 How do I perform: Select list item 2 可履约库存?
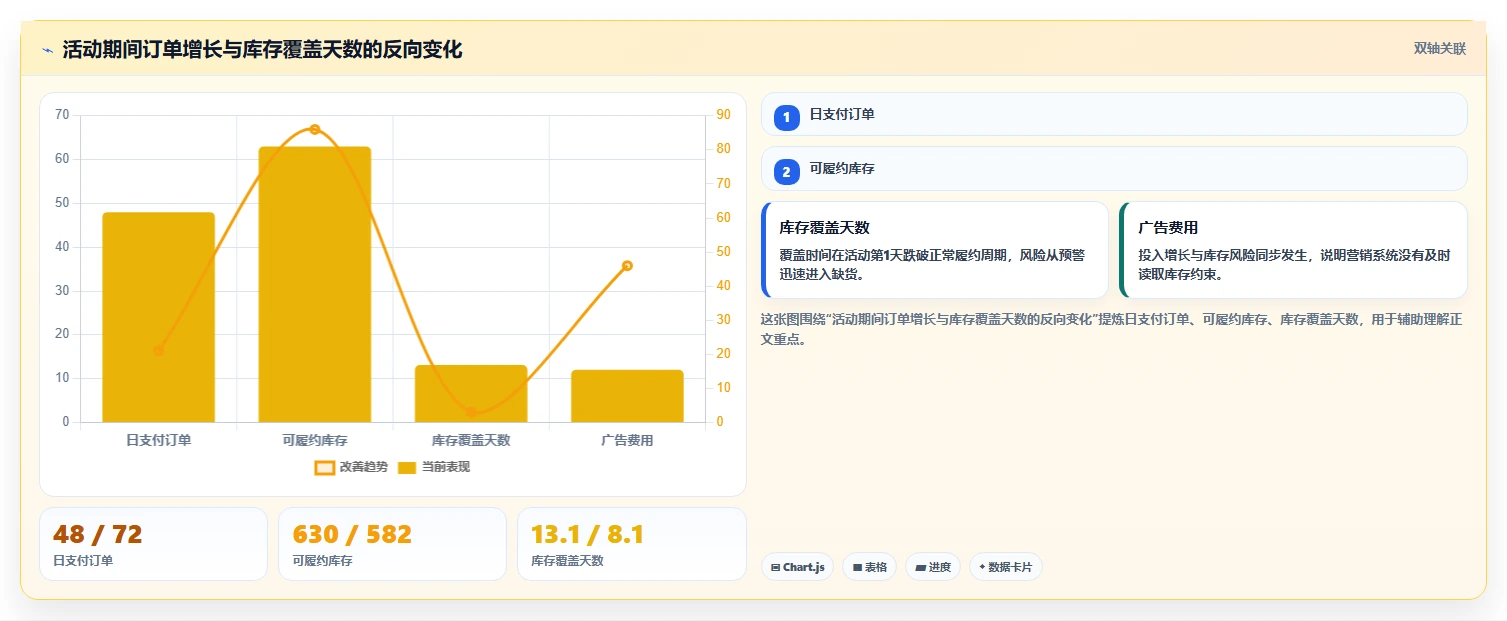tap(1114, 169)
